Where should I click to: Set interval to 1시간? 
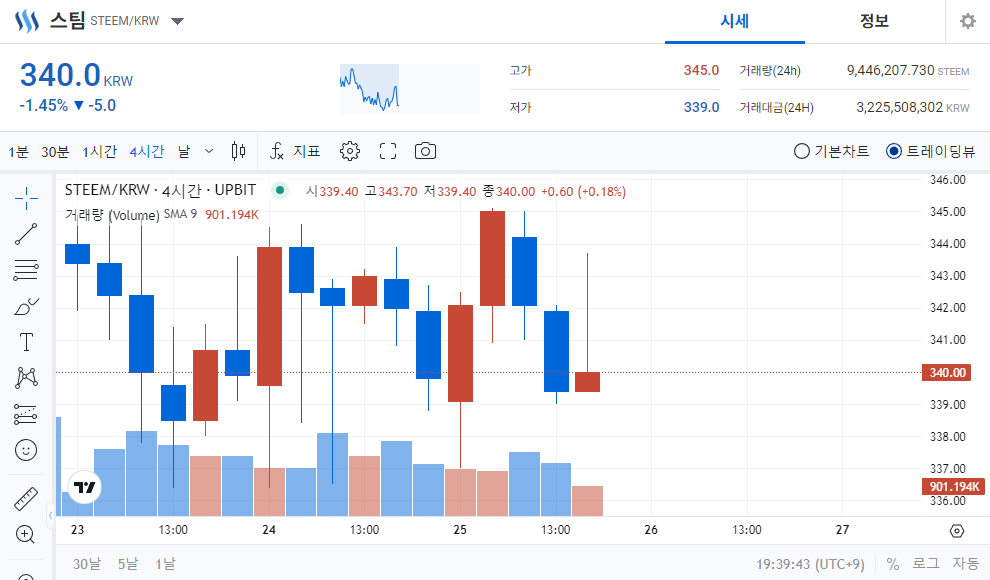[99, 151]
